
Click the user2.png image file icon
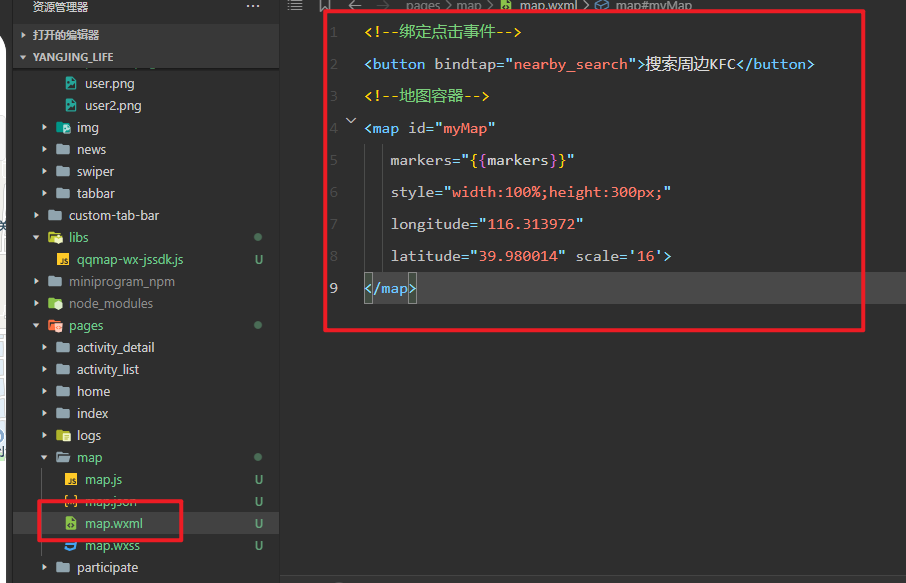[71, 105]
